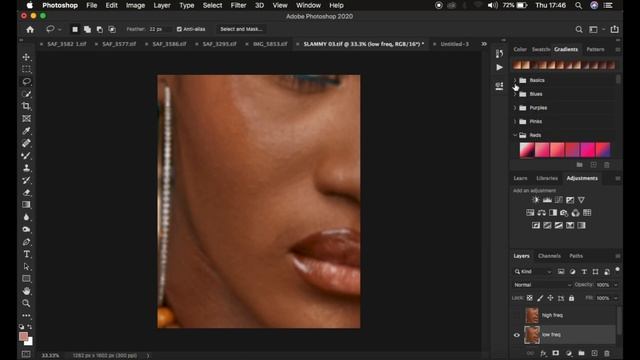Add a Curves adjustment

coord(558,200)
